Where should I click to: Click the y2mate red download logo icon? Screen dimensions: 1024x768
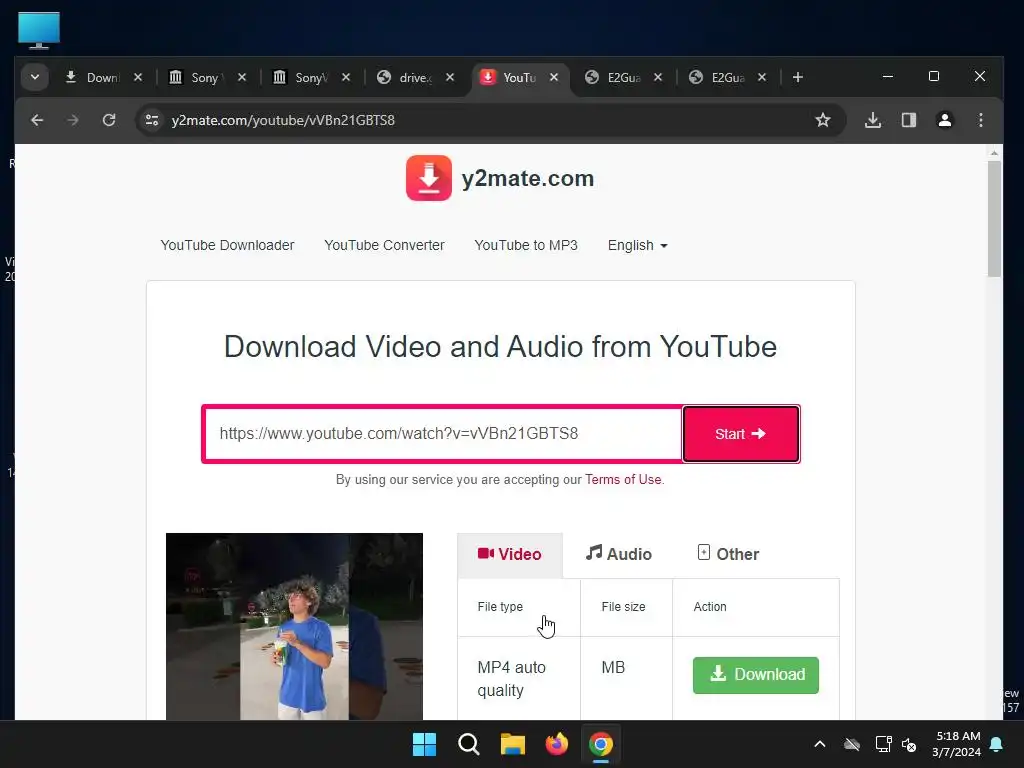point(428,178)
